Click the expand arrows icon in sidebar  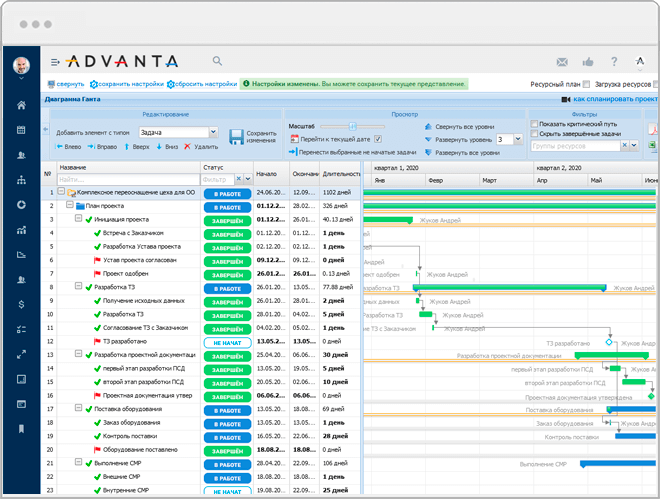click(x=21, y=354)
